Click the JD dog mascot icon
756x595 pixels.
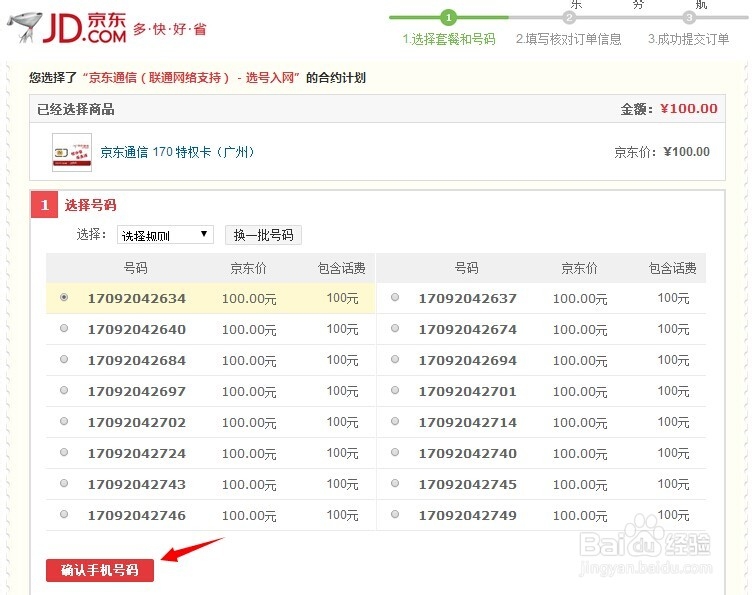click(x=24, y=27)
